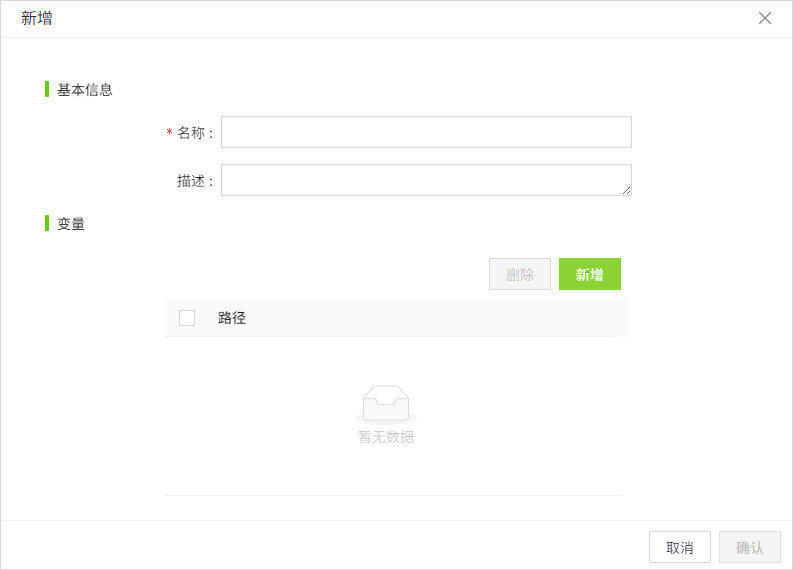The width and height of the screenshot is (793, 570).
Task: Close the 新增 dialog with the X icon
Action: click(x=765, y=18)
